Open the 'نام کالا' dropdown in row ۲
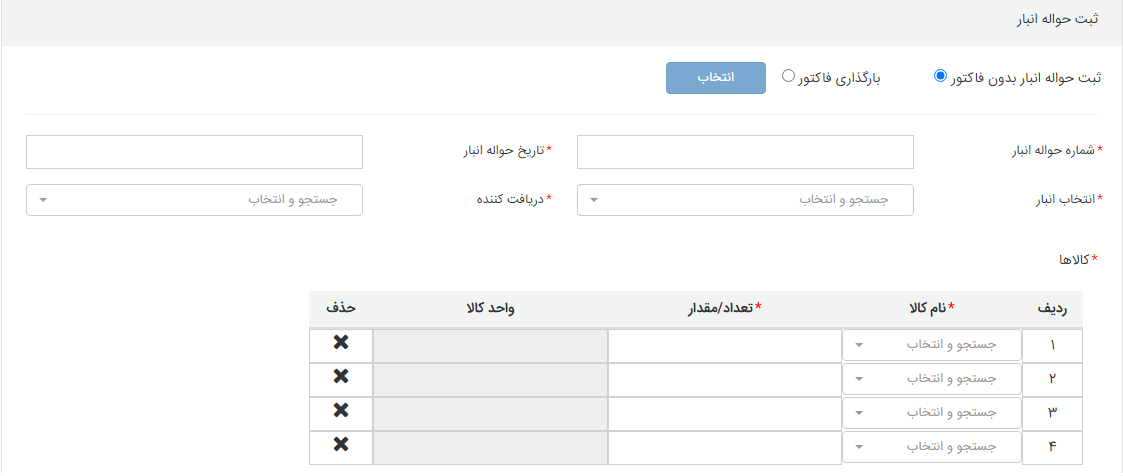Screen dimensions: 1123x476 click(932, 379)
